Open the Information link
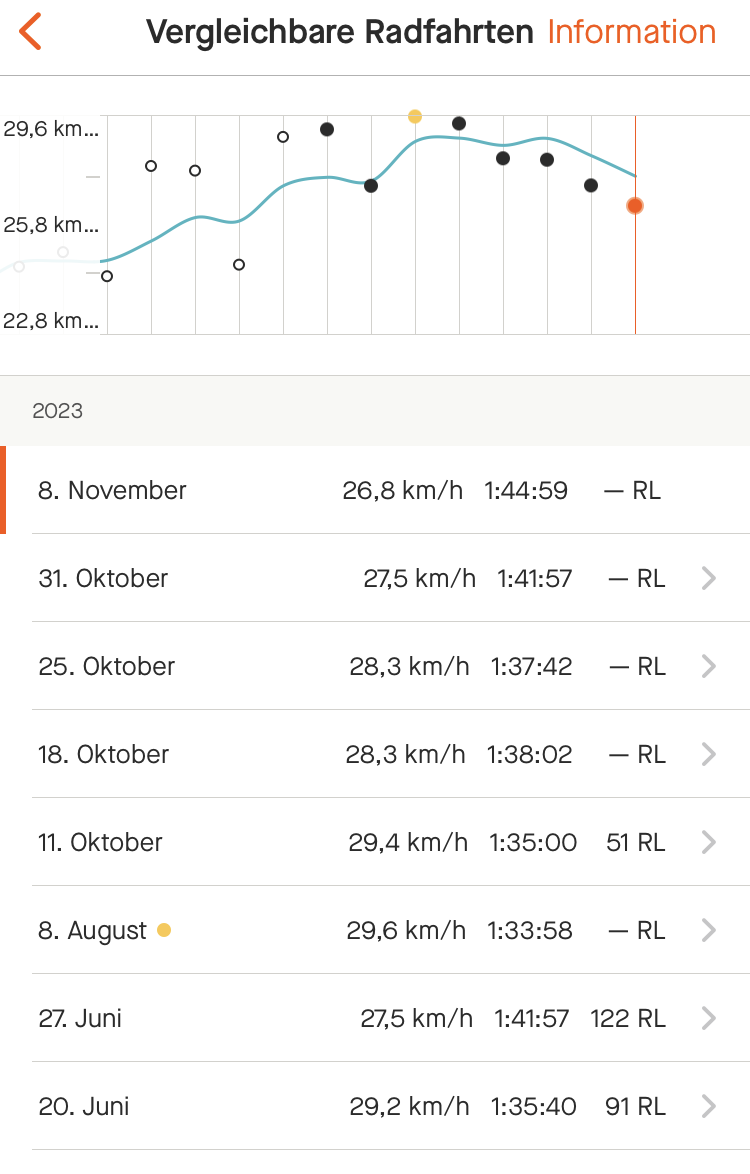750x1174 pixels. (x=631, y=32)
